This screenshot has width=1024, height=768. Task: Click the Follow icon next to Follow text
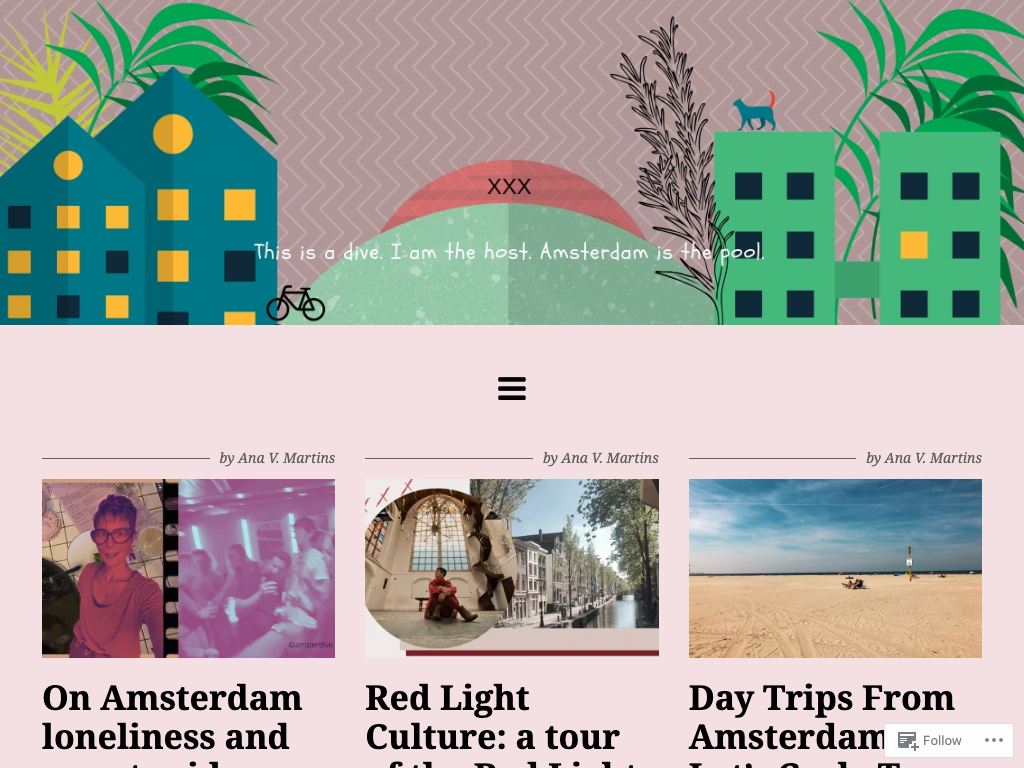pos(908,741)
